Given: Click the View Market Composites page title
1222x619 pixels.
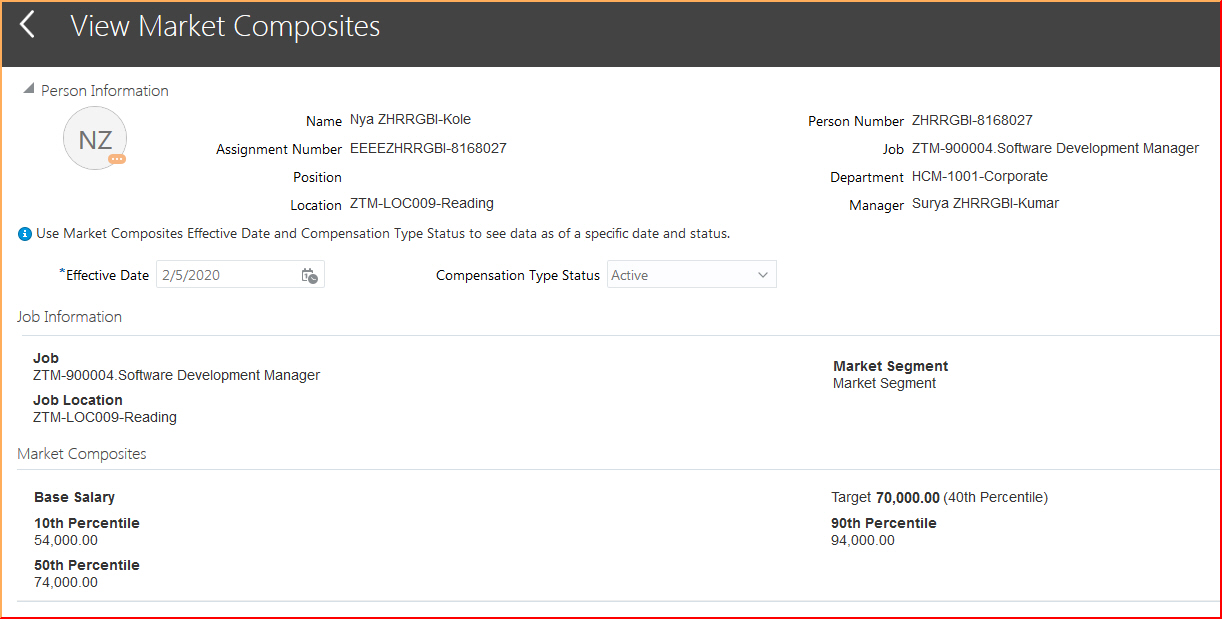Looking at the screenshot, I should pos(225,27).
